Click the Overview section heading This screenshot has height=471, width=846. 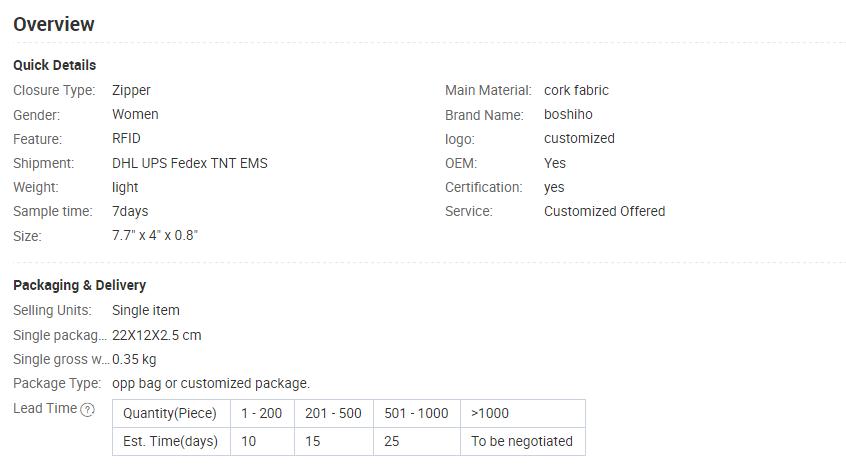53,24
